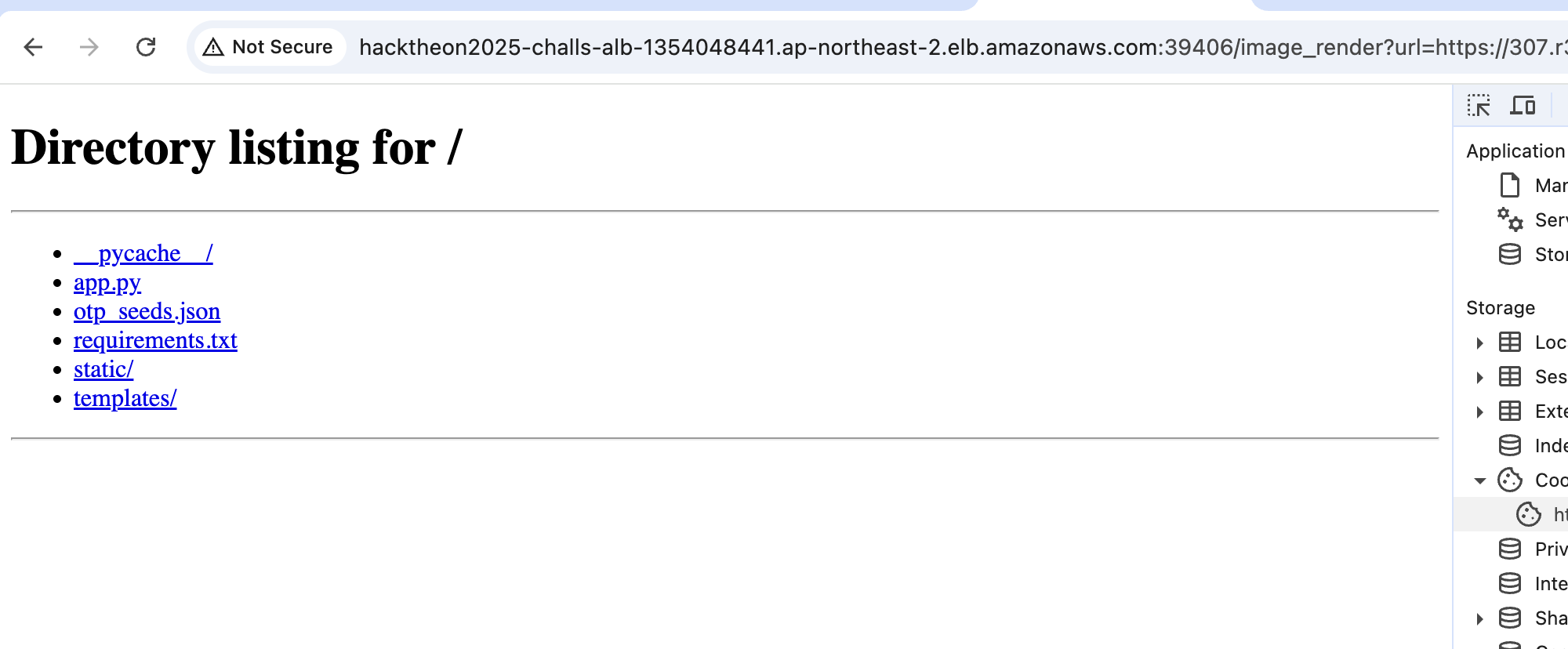Expand the Extension storage tree item
Screen dimensions: 1568x649
(1479, 412)
